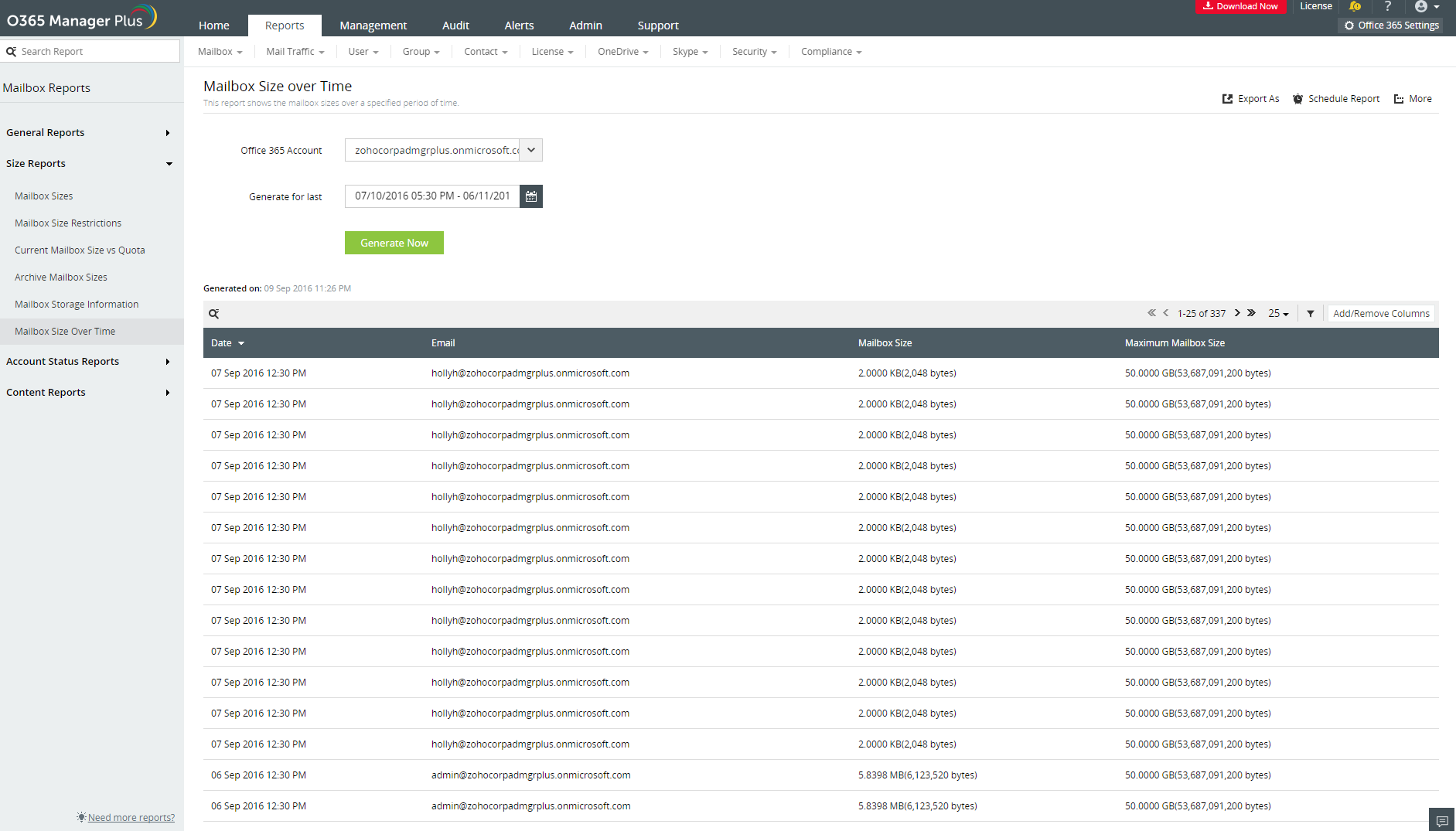Image resolution: width=1456 pixels, height=831 pixels.
Task: Click the Schedule Report alarm icon
Action: tap(1297, 98)
